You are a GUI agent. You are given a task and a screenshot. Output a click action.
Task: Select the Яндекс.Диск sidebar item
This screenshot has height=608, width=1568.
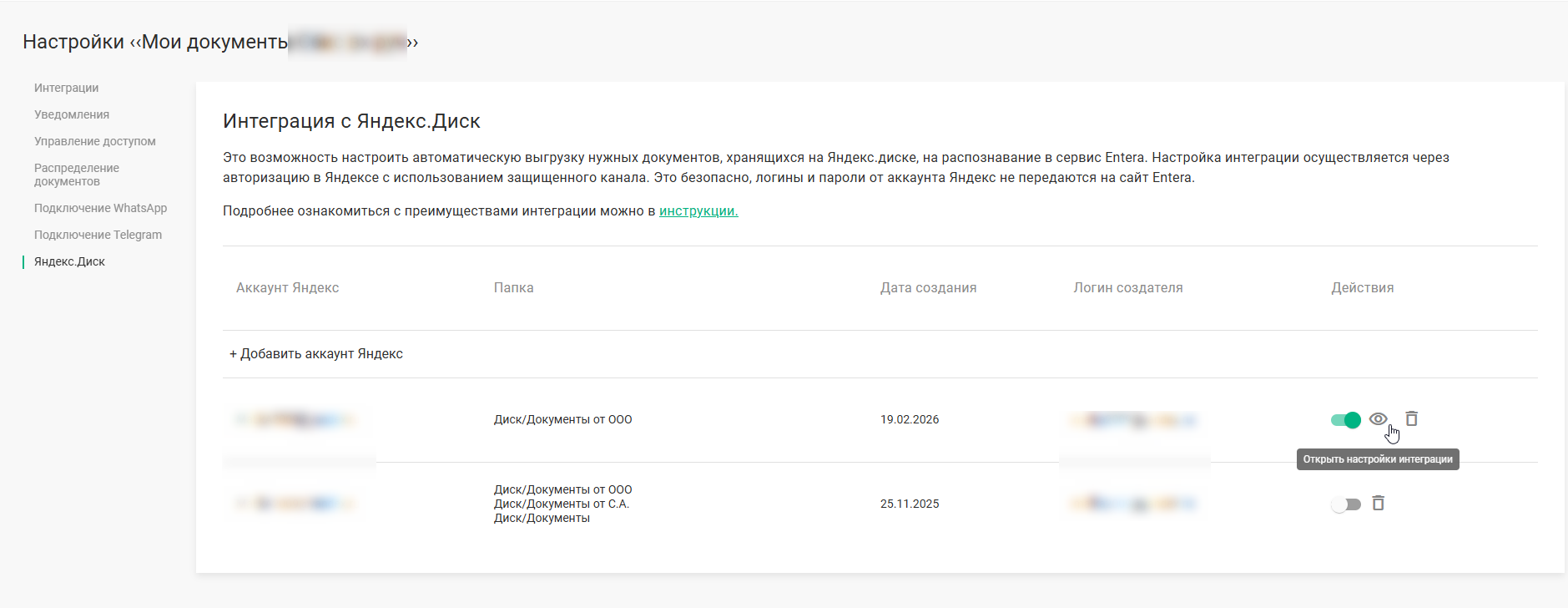69,261
